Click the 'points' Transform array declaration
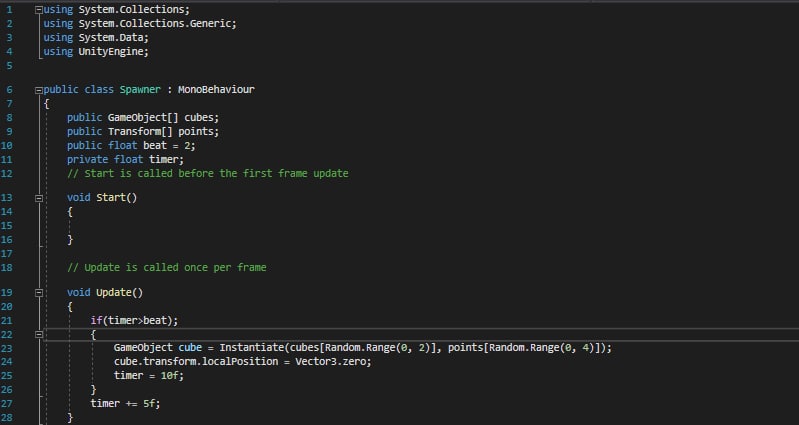799x425 pixels. tap(143, 131)
